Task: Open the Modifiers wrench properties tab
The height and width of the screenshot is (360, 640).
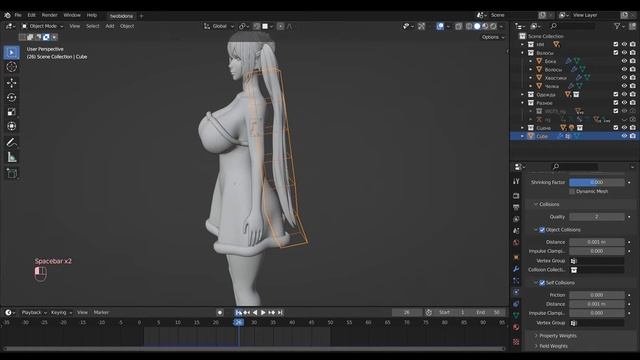Action: click(516, 269)
